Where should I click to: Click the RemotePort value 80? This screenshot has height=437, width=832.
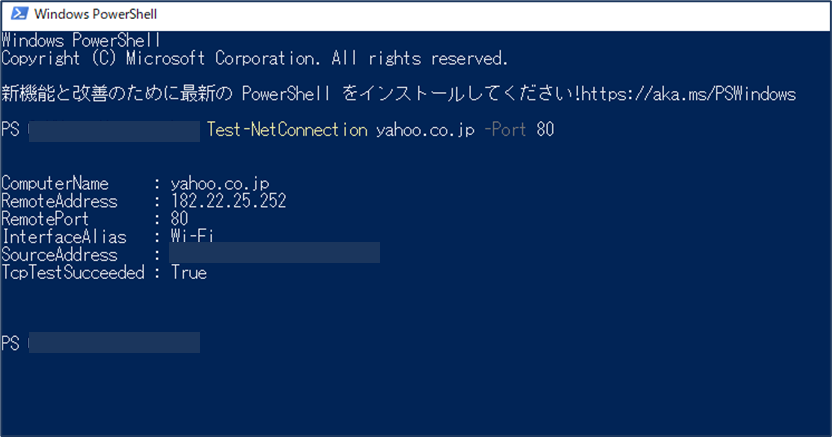(179, 218)
